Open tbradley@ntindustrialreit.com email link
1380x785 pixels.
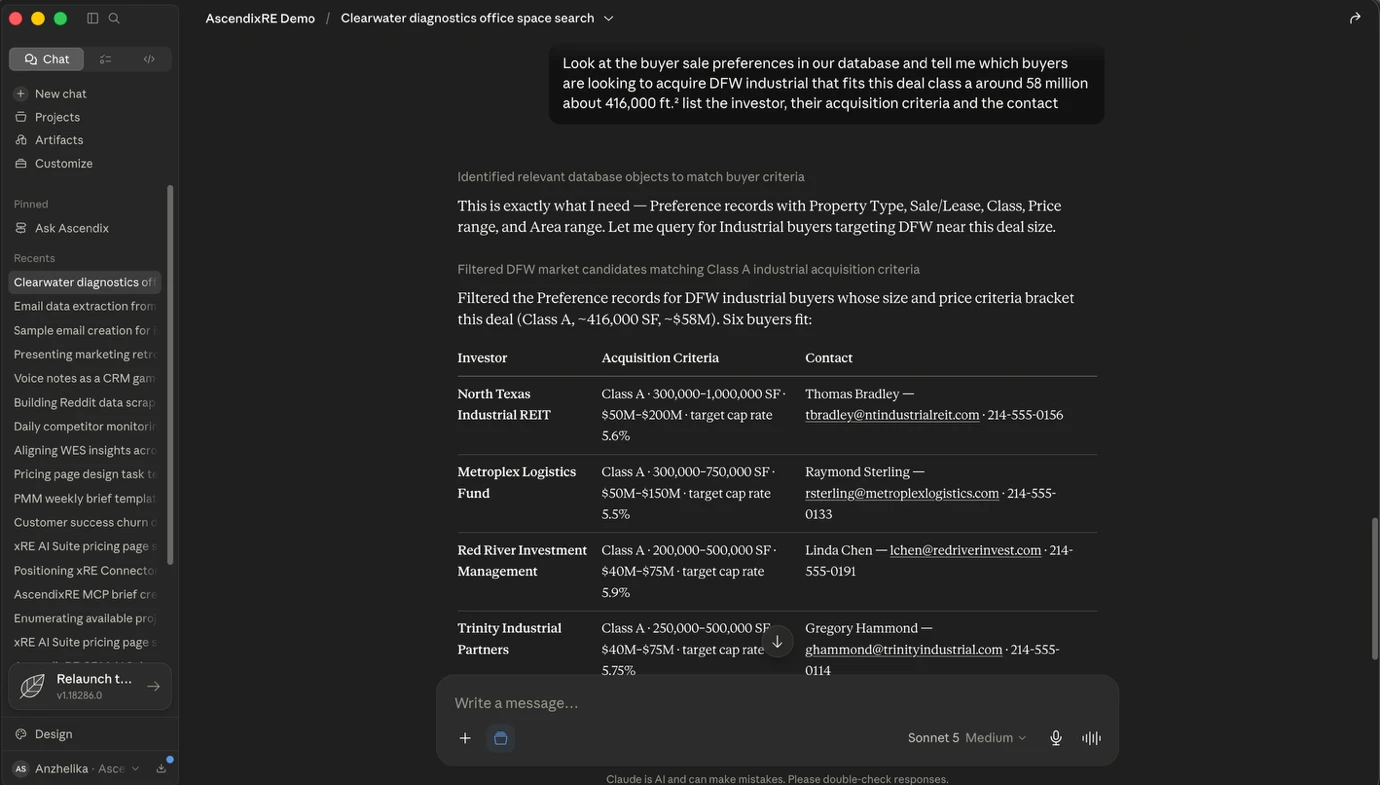892,415
